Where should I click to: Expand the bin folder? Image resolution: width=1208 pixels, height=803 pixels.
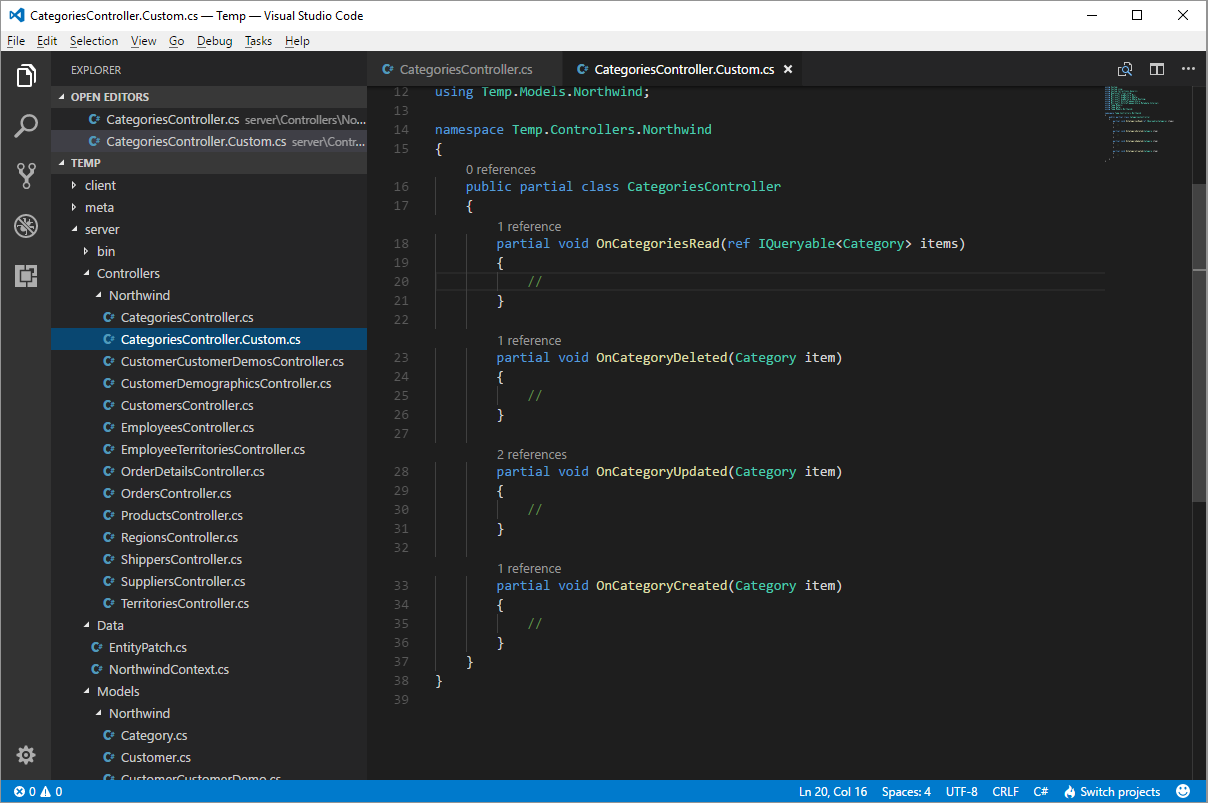(209, 251)
